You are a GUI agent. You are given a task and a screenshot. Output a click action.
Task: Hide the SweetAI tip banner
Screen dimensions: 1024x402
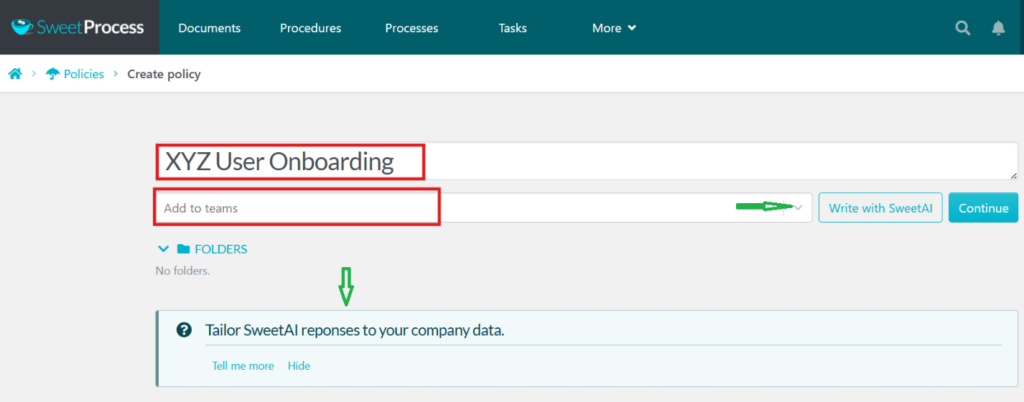coord(299,365)
